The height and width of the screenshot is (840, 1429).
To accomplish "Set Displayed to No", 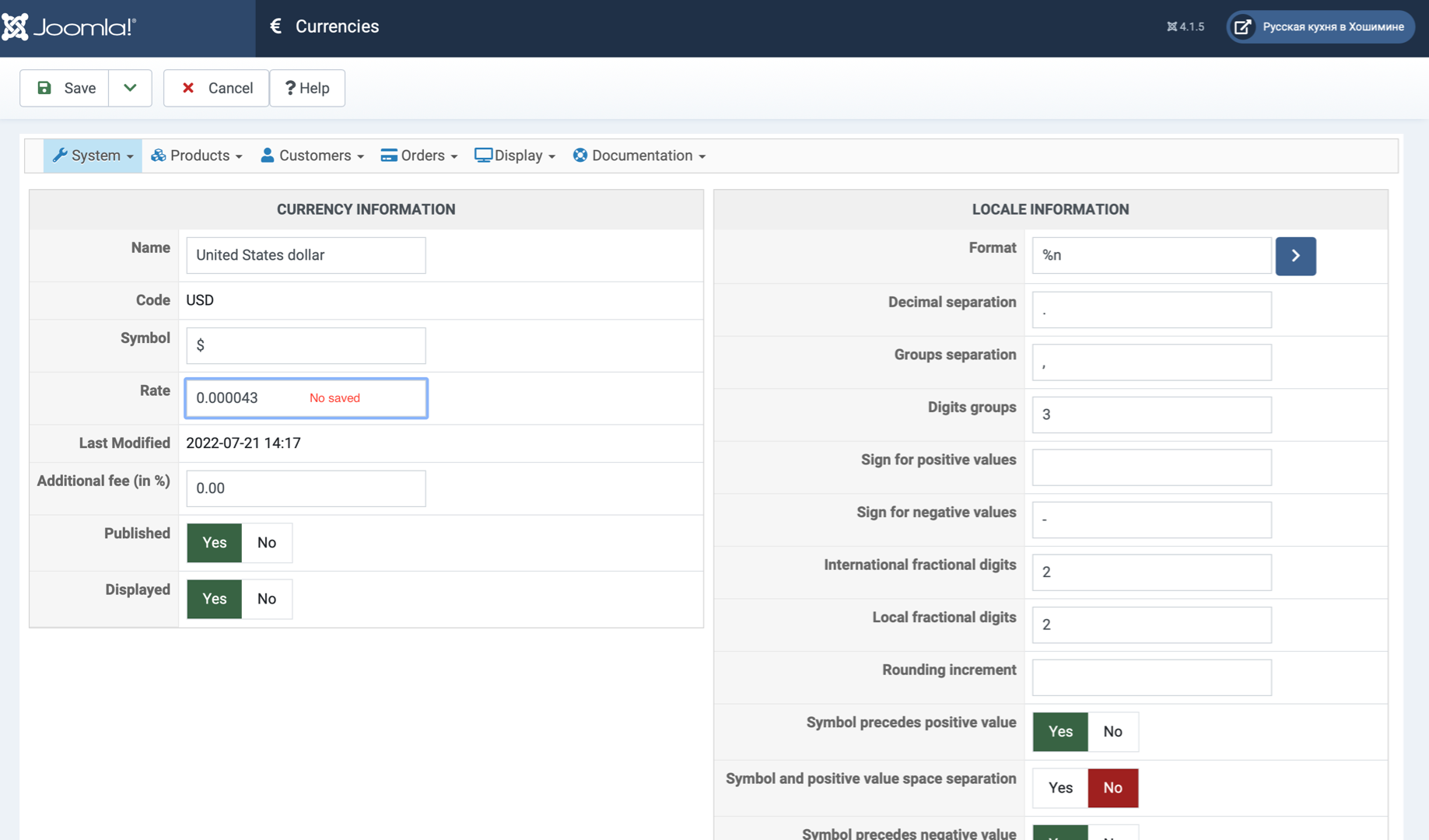I will tap(266, 599).
